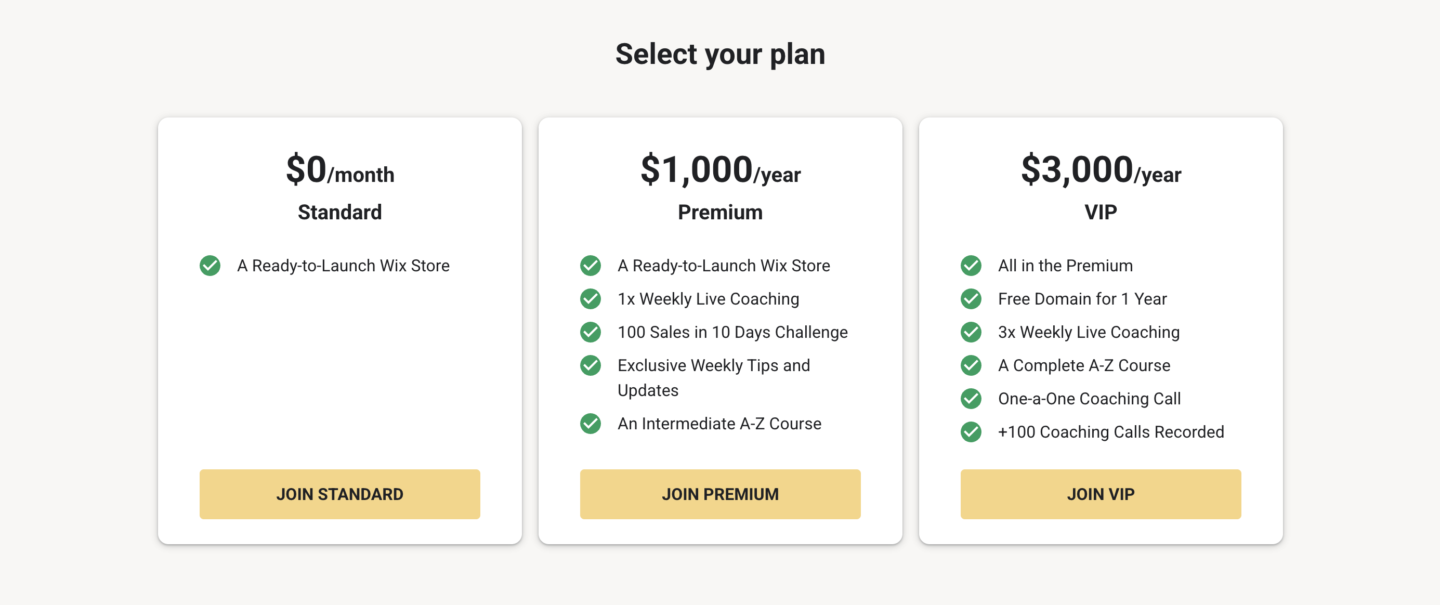This screenshot has width=1440, height=605.
Task: Click the Premium plan title text
Action: pyautogui.click(x=720, y=212)
